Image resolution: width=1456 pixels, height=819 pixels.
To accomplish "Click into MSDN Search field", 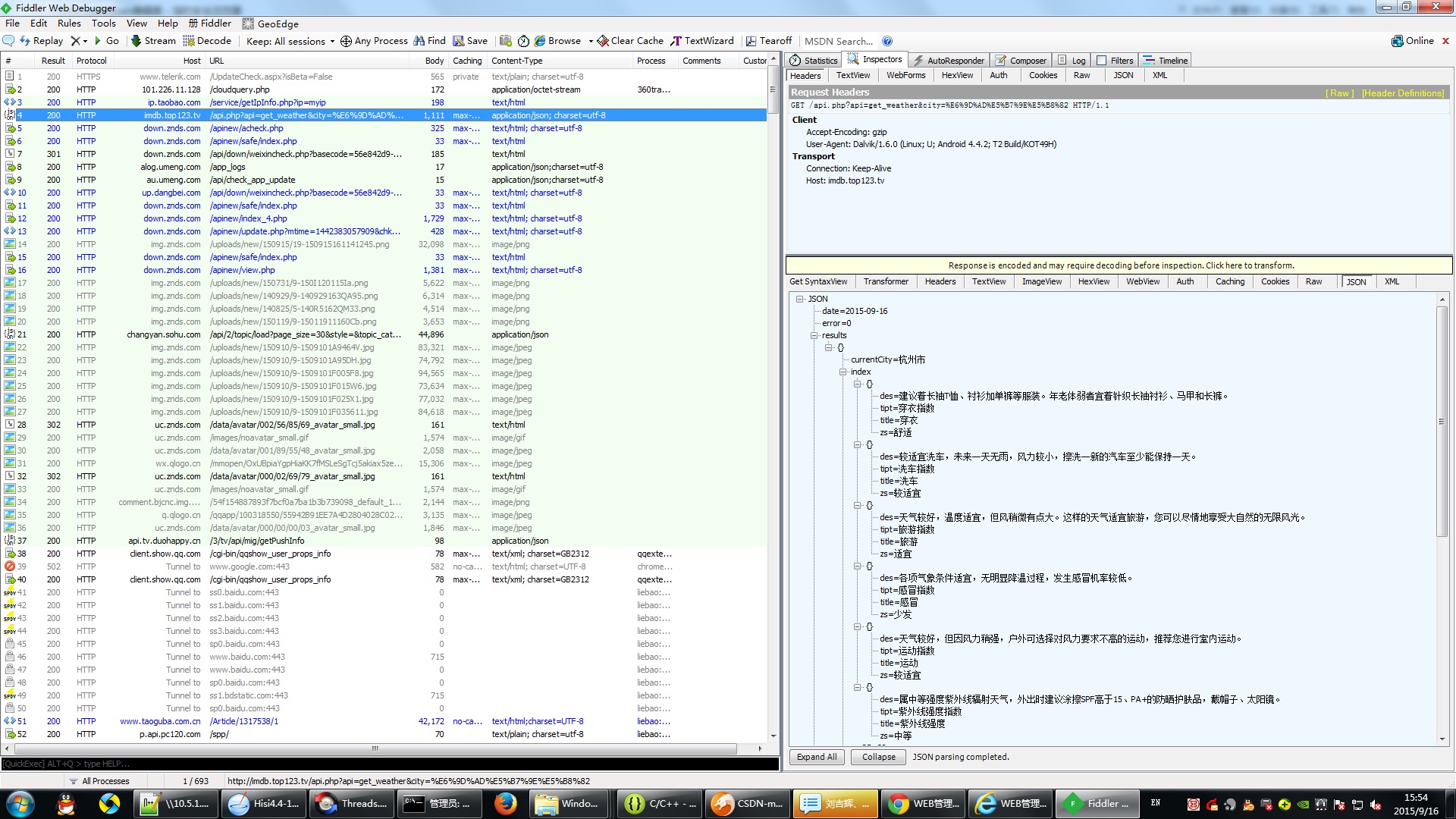I will (839, 41).
